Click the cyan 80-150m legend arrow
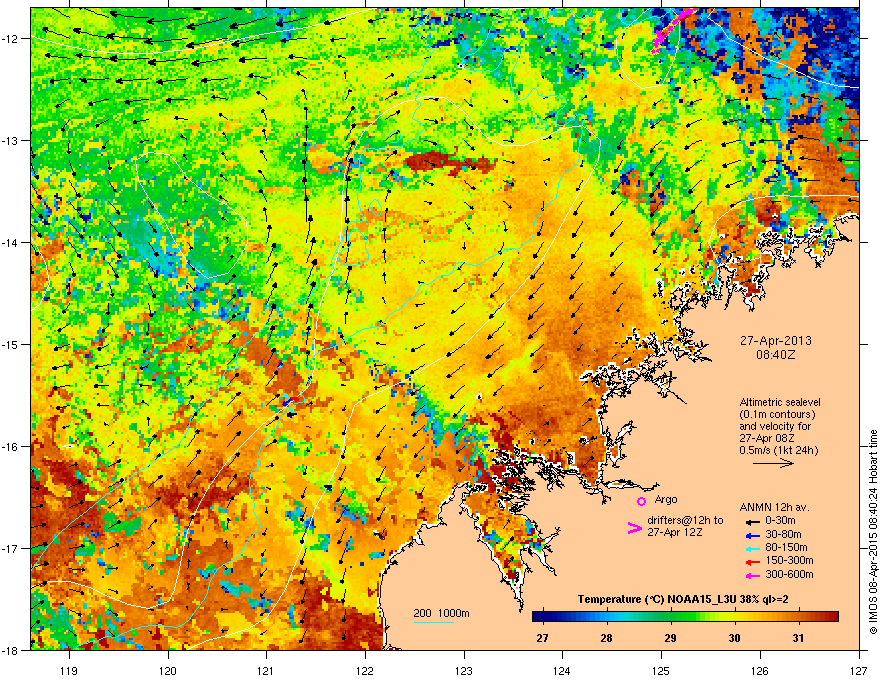The width and height of the screenshot is (880, 680). [752, 548]
